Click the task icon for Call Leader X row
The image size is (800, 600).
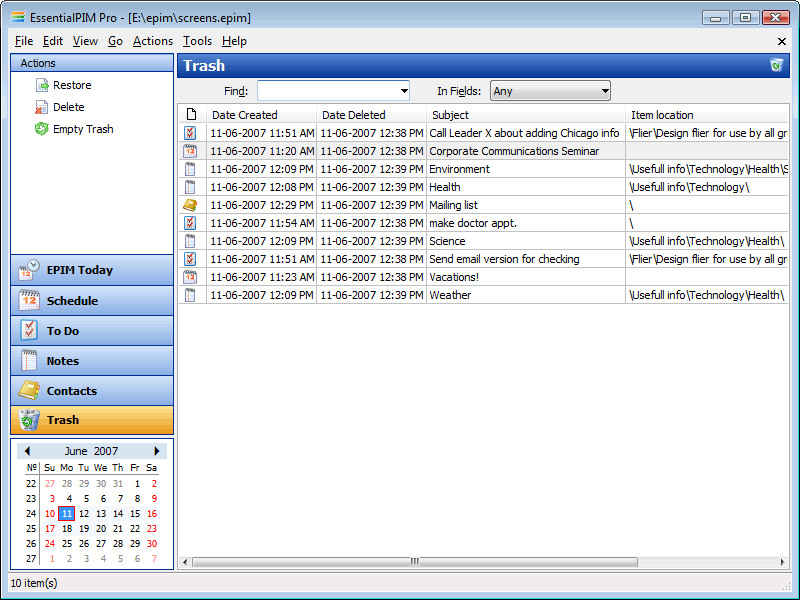[190, 133]
